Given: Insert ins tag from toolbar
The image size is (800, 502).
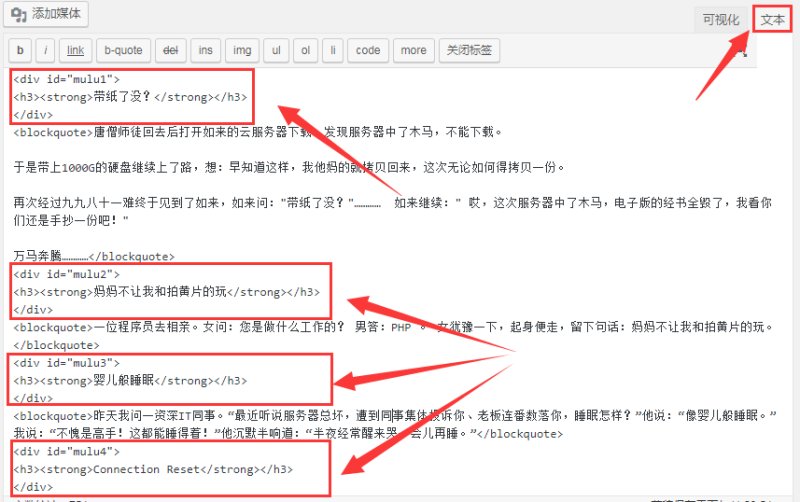Looking at the screenshot, I should pos(206,50).
